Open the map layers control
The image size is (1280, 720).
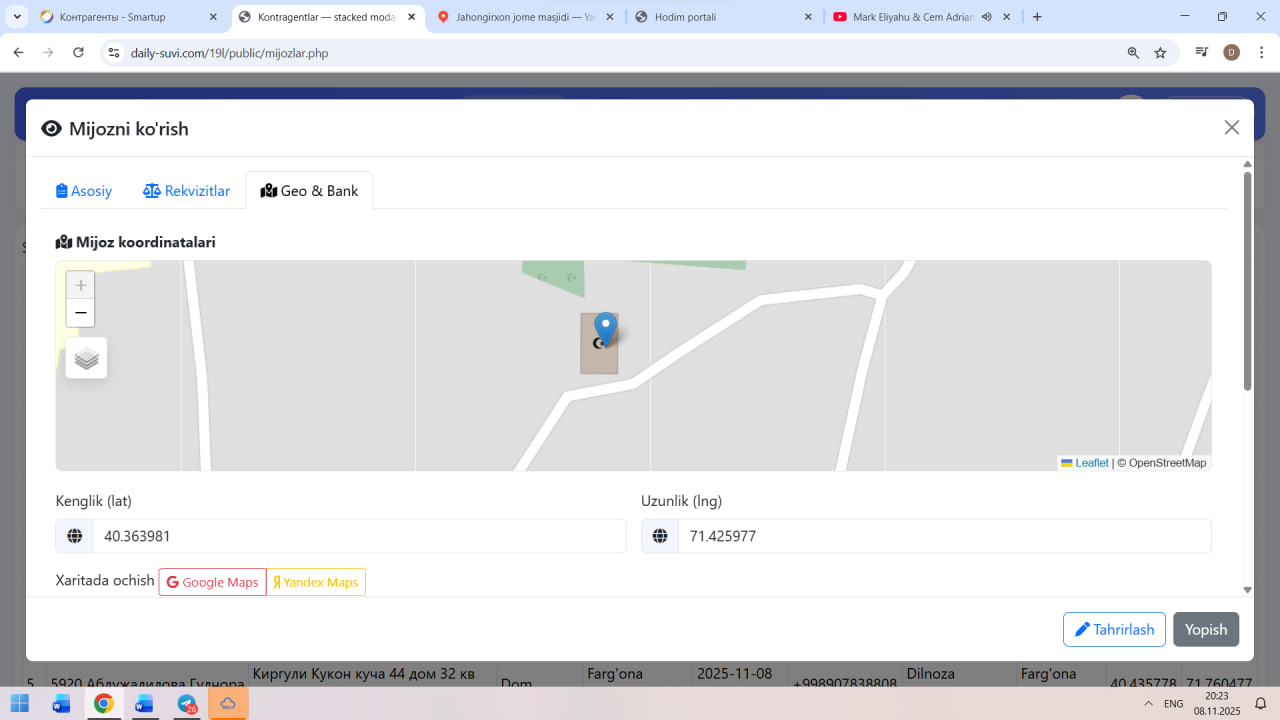click(86, 358)
